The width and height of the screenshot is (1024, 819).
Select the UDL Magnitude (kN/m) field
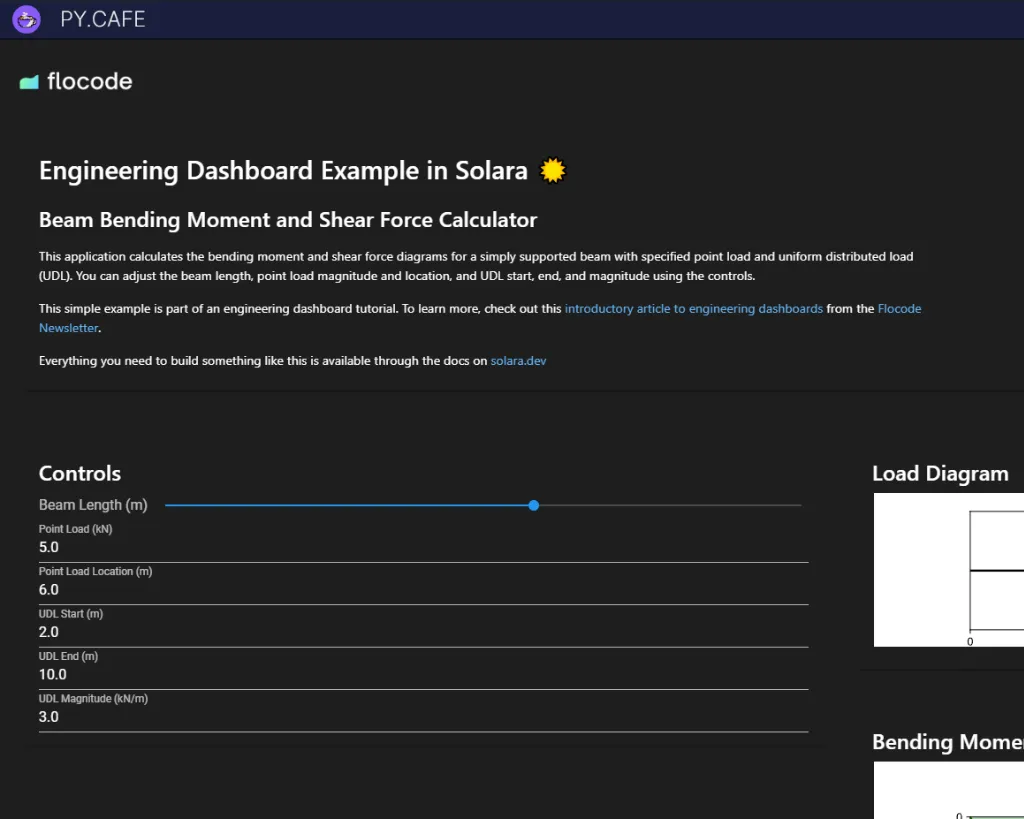pyautogui.click(x=422, y=717)
